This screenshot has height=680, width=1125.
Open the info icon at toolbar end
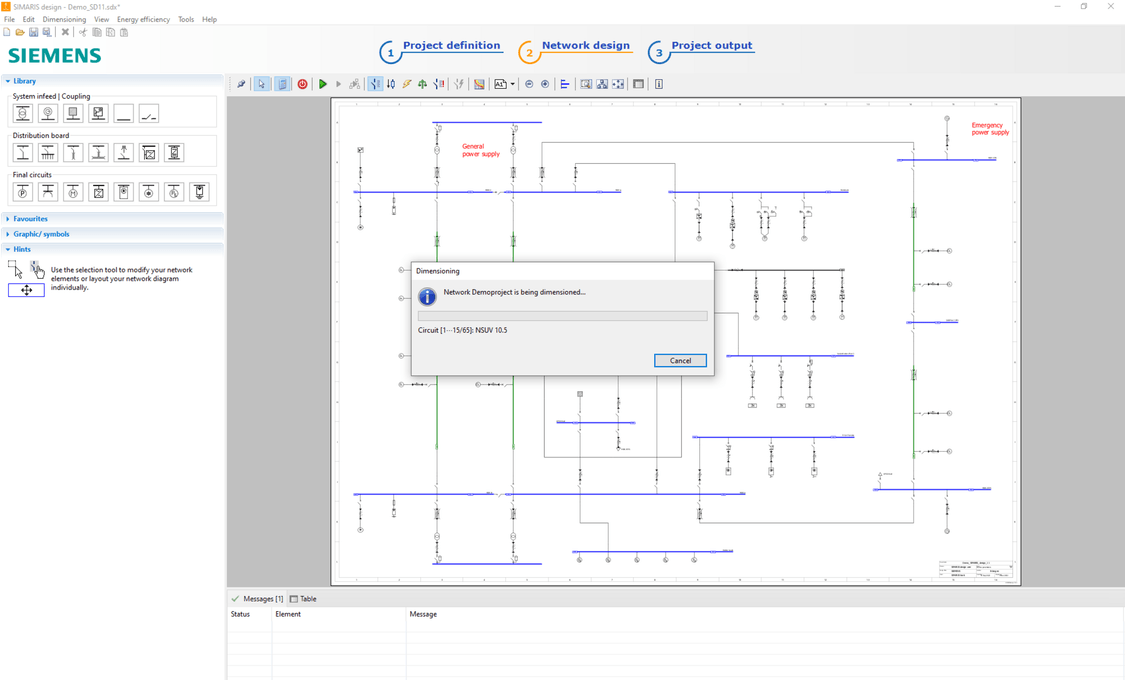(658, 83)
